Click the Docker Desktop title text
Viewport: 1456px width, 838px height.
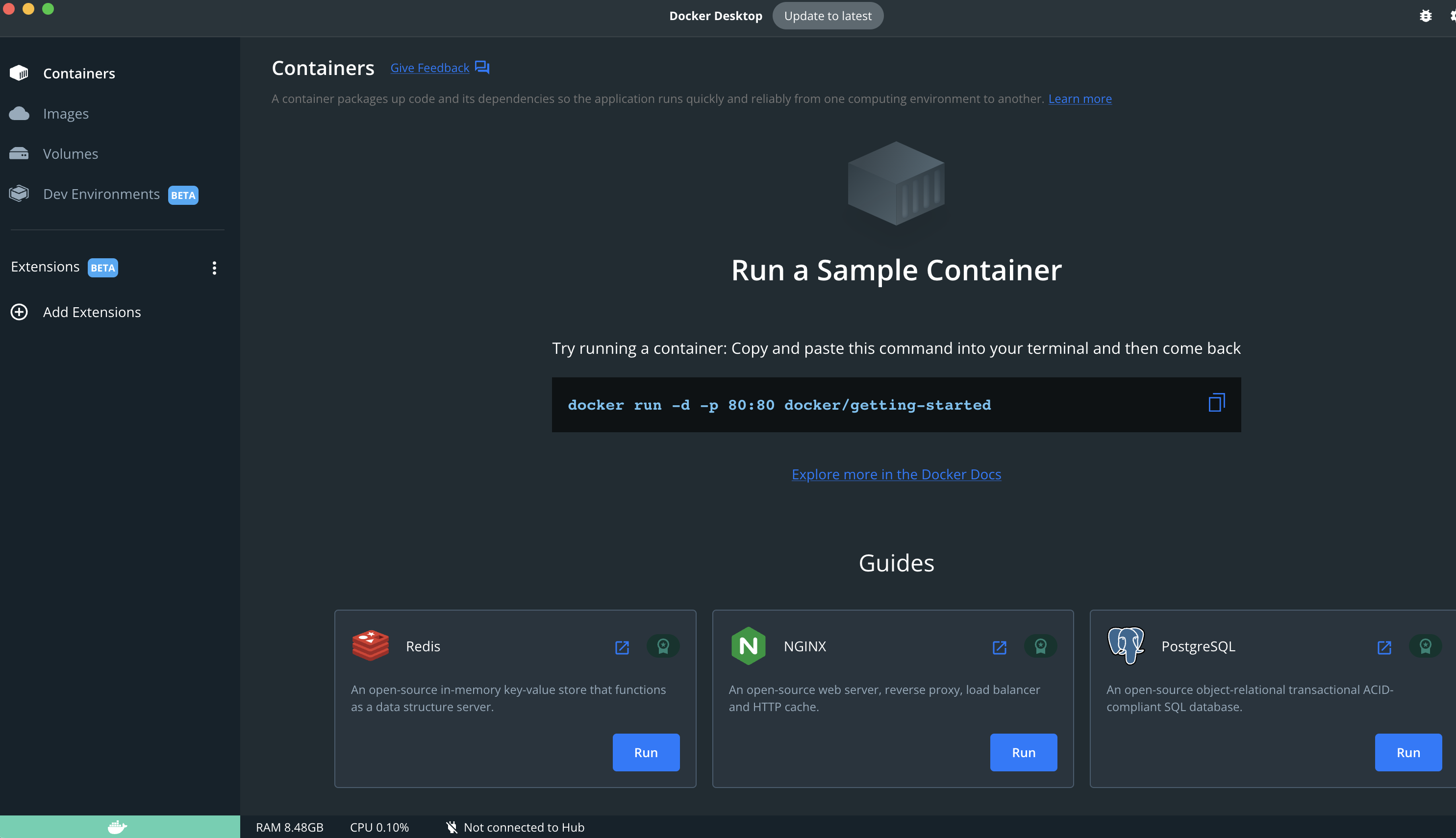pos(716,16)
